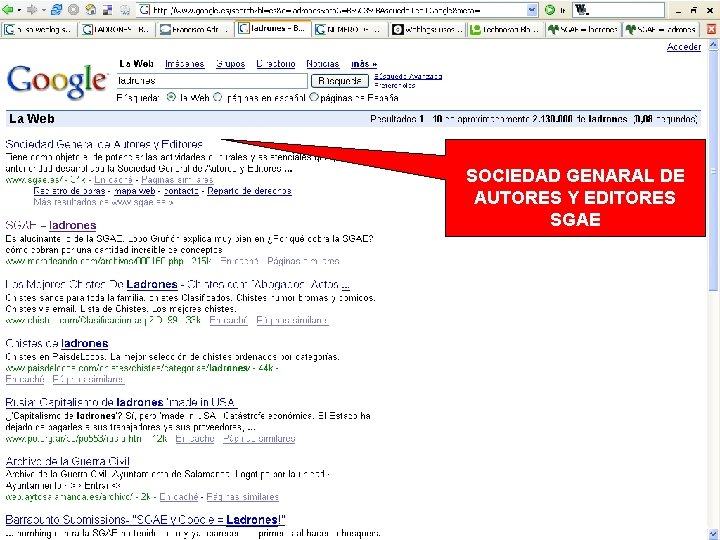
Task: Open 'Sociedad General de Autores y Editores' result
Action: (104, 144)
